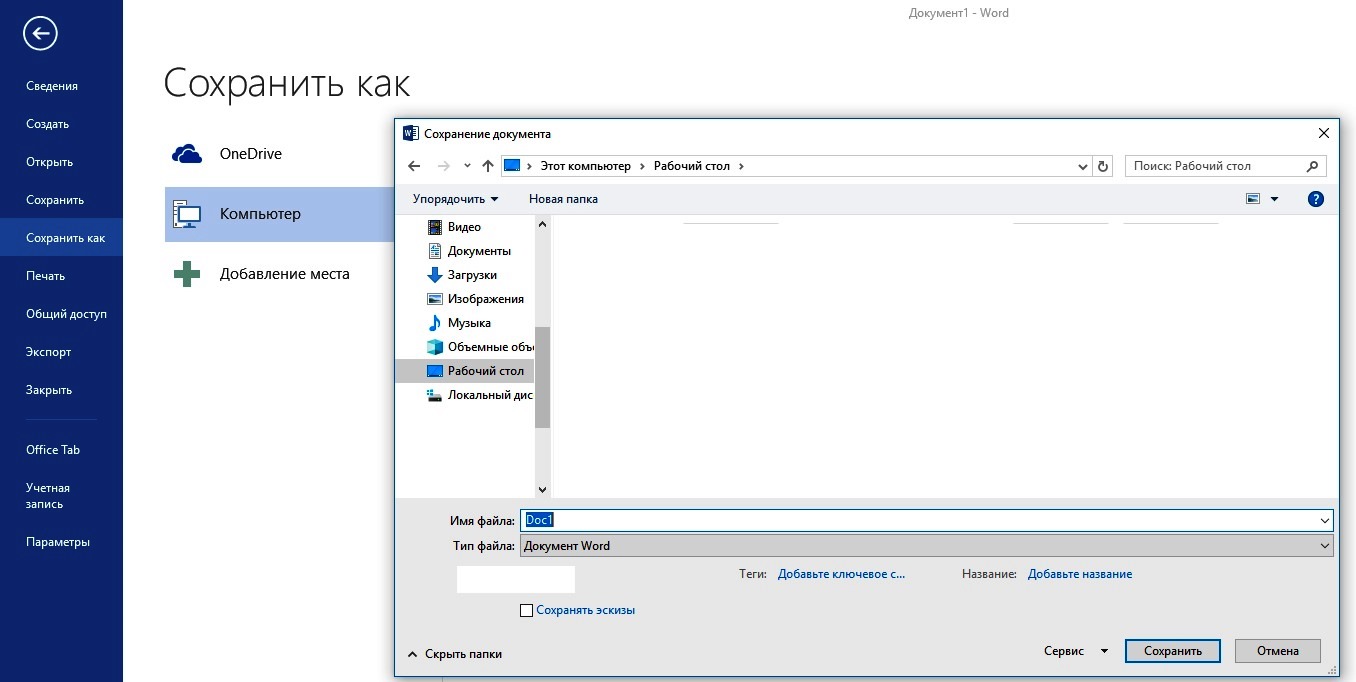The height and width of the screenshot is (682, 1356).
Task: Click Сохранить in the backstage menu
Action: pos(55,200)
